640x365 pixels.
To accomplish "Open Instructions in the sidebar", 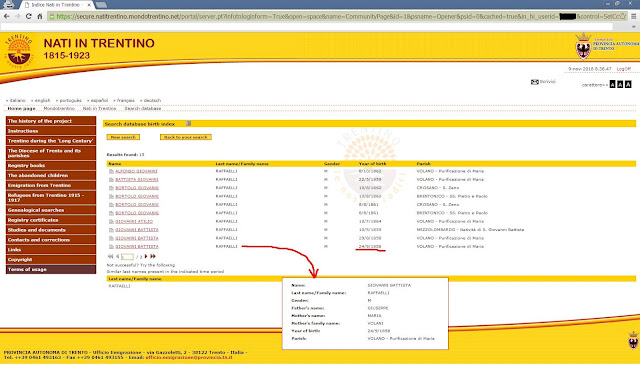I will (51, 131).
